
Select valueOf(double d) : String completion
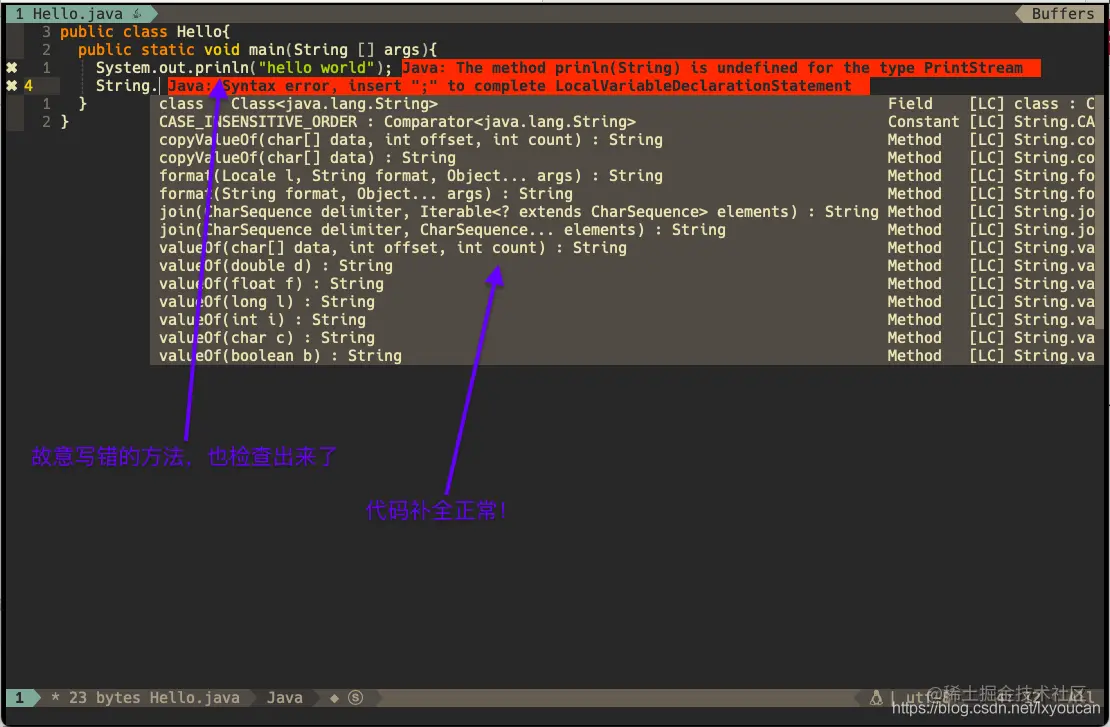click(x=275, y=266)
